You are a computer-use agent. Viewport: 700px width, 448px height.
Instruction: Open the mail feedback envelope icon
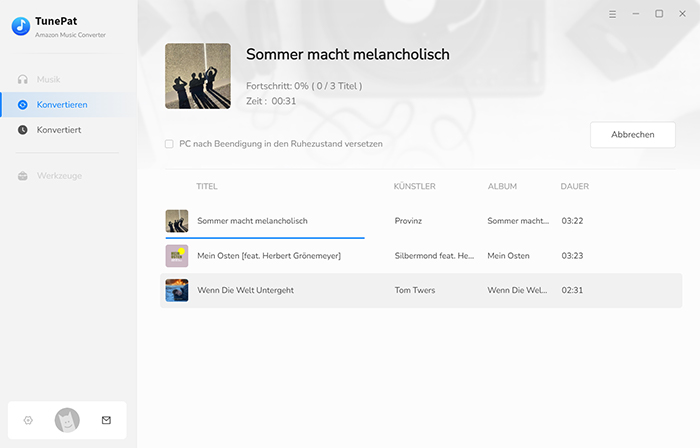[x=106, y=420]
